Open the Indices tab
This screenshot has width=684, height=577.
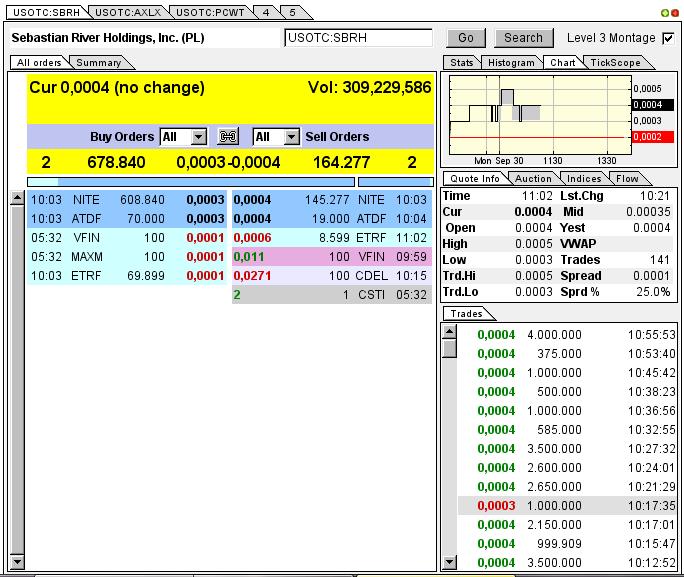coord(584,179)
